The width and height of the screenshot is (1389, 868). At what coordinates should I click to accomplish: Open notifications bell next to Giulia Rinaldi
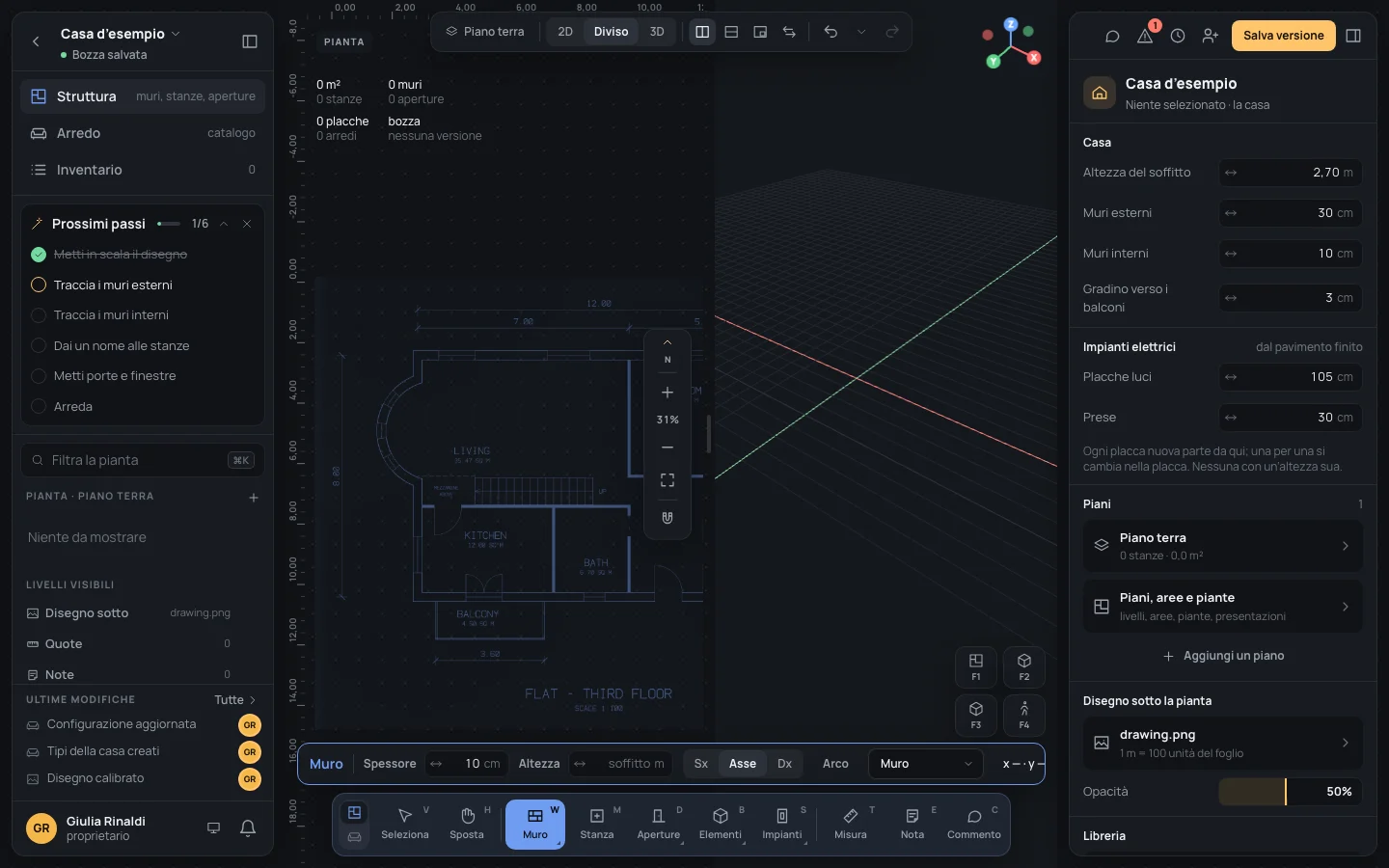click(248, 827)
